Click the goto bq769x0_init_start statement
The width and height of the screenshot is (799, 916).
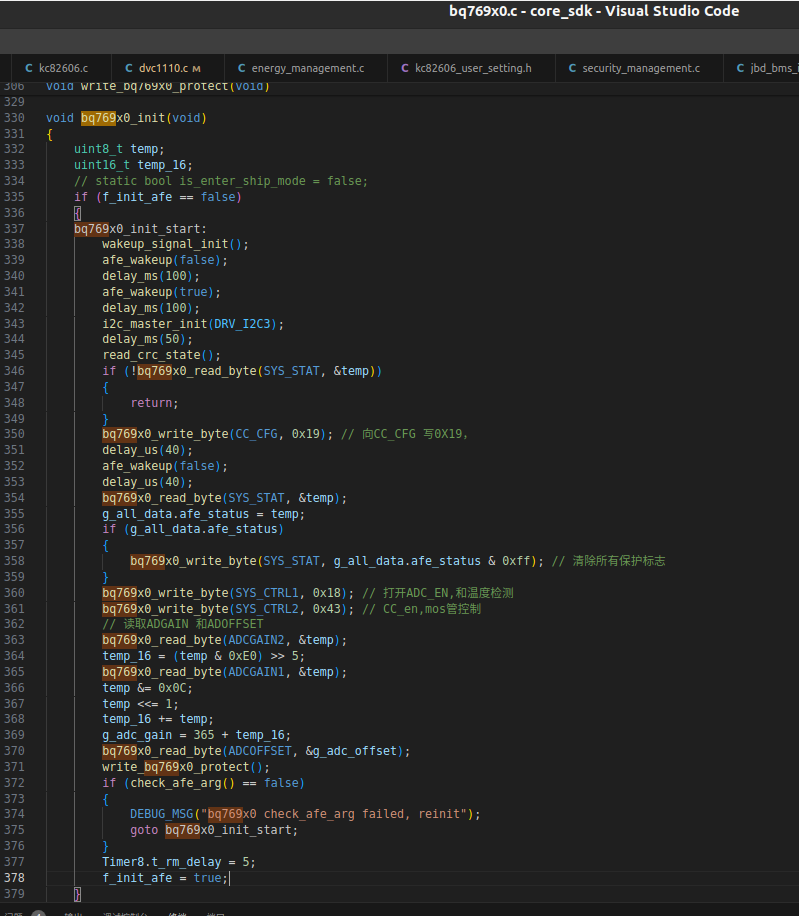coord(213,830)
